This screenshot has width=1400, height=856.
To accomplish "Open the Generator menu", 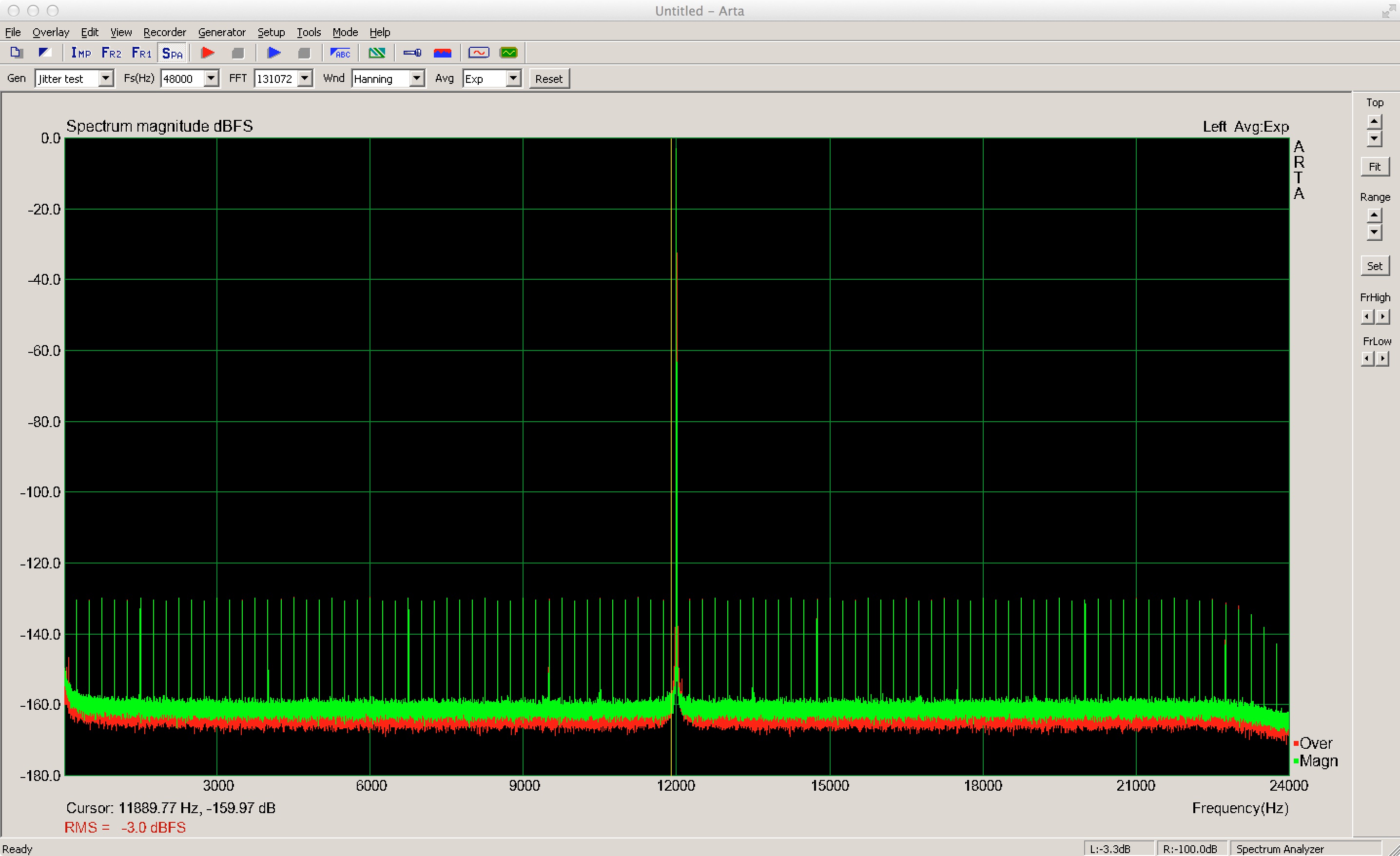I will coord(222,32).
